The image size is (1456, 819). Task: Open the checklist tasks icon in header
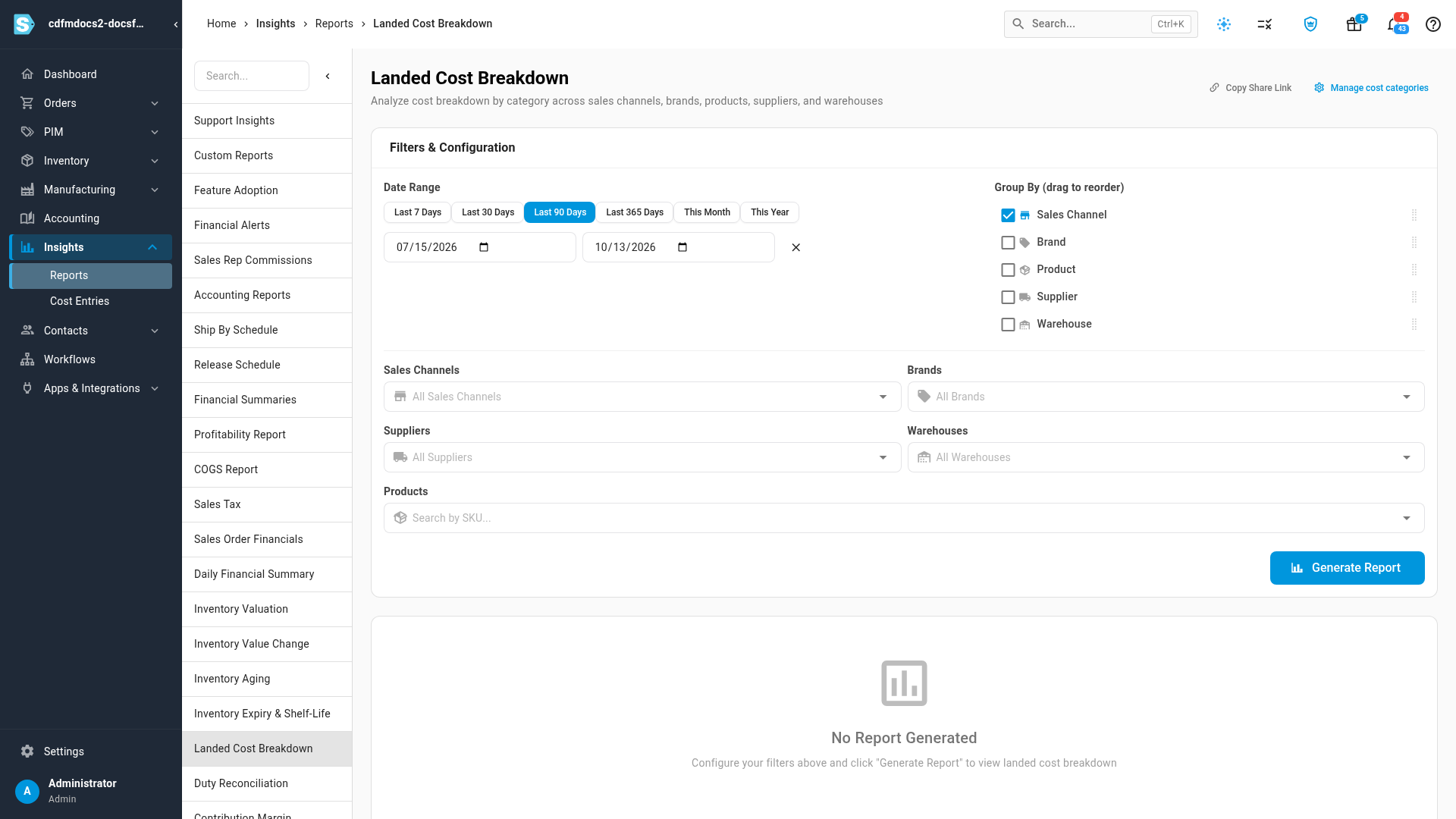coord(1264,24)
